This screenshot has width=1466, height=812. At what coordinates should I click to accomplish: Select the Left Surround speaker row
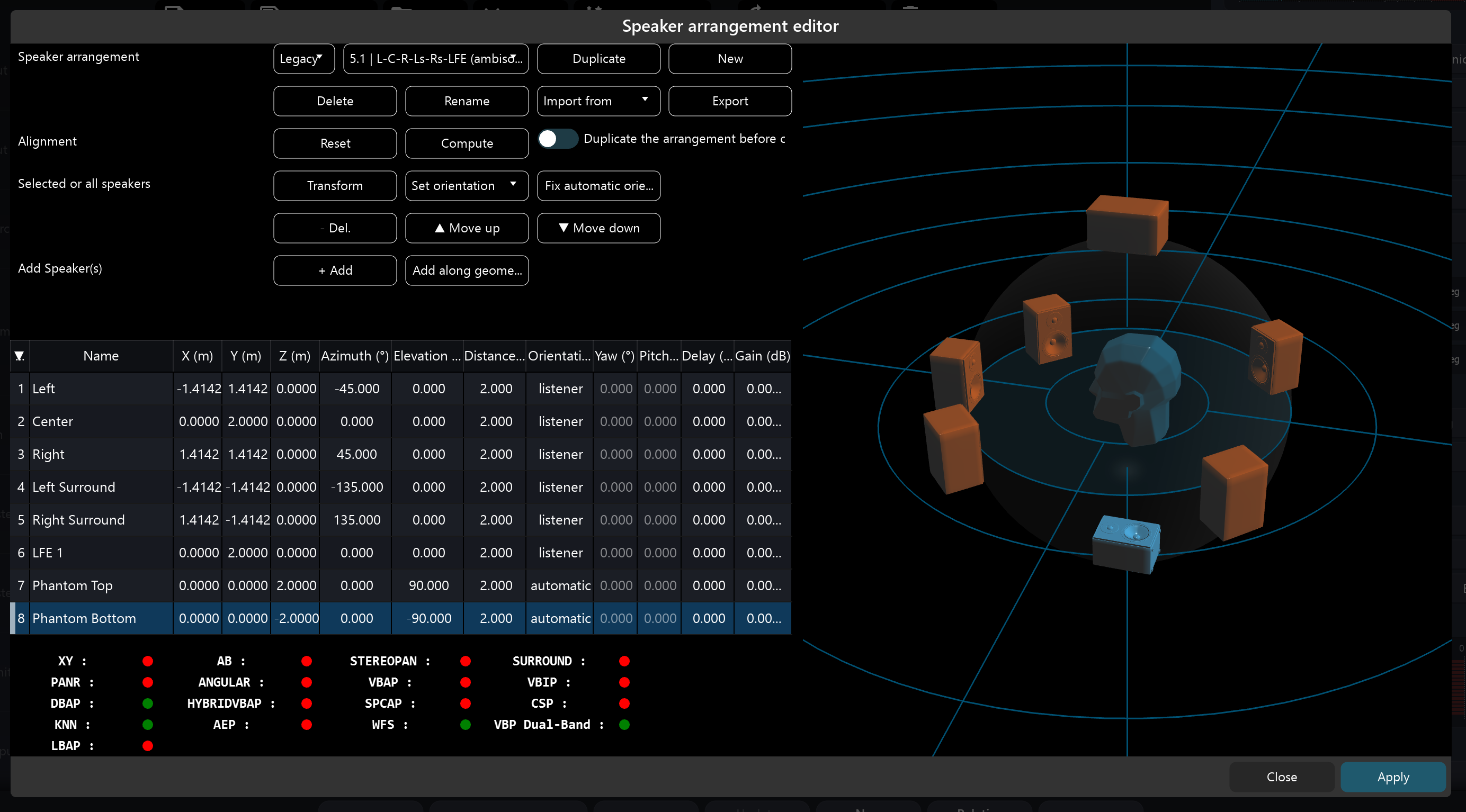pyautogui.click(x=74, y=488)
